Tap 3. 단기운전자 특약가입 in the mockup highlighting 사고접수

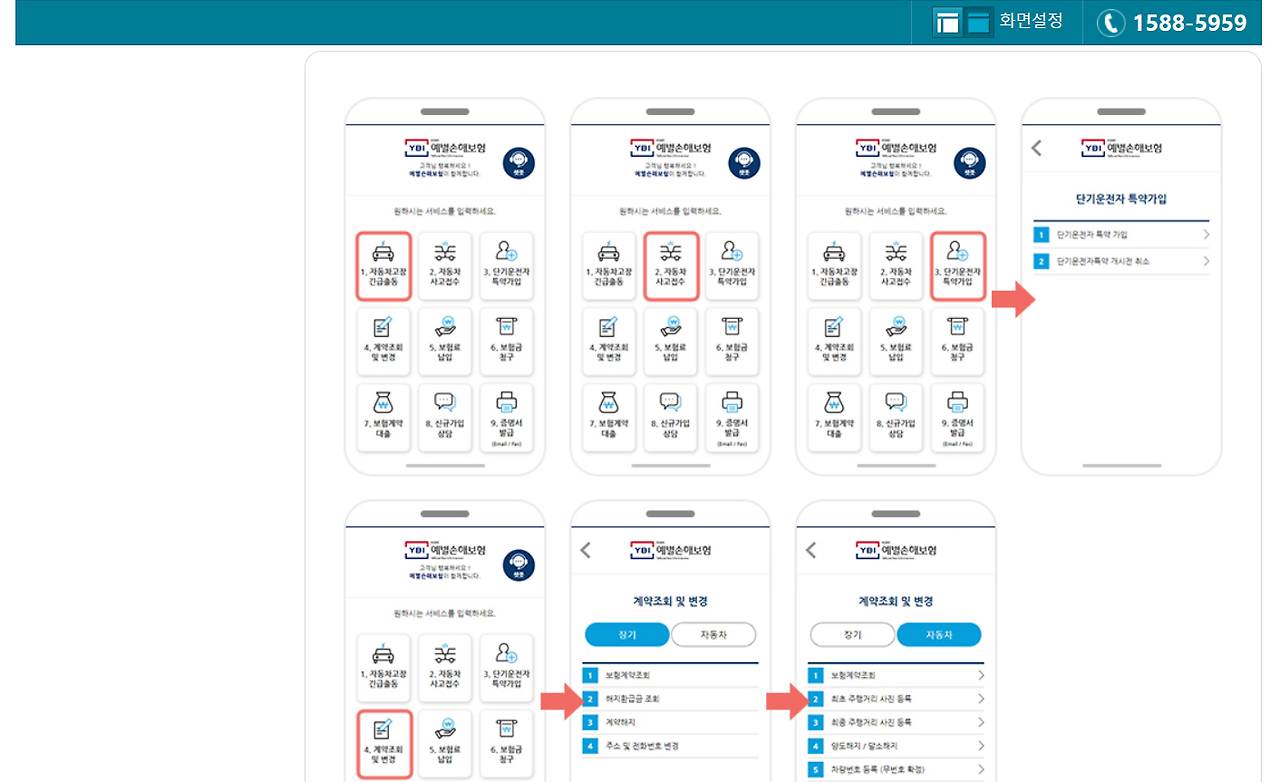pos(732,265)
